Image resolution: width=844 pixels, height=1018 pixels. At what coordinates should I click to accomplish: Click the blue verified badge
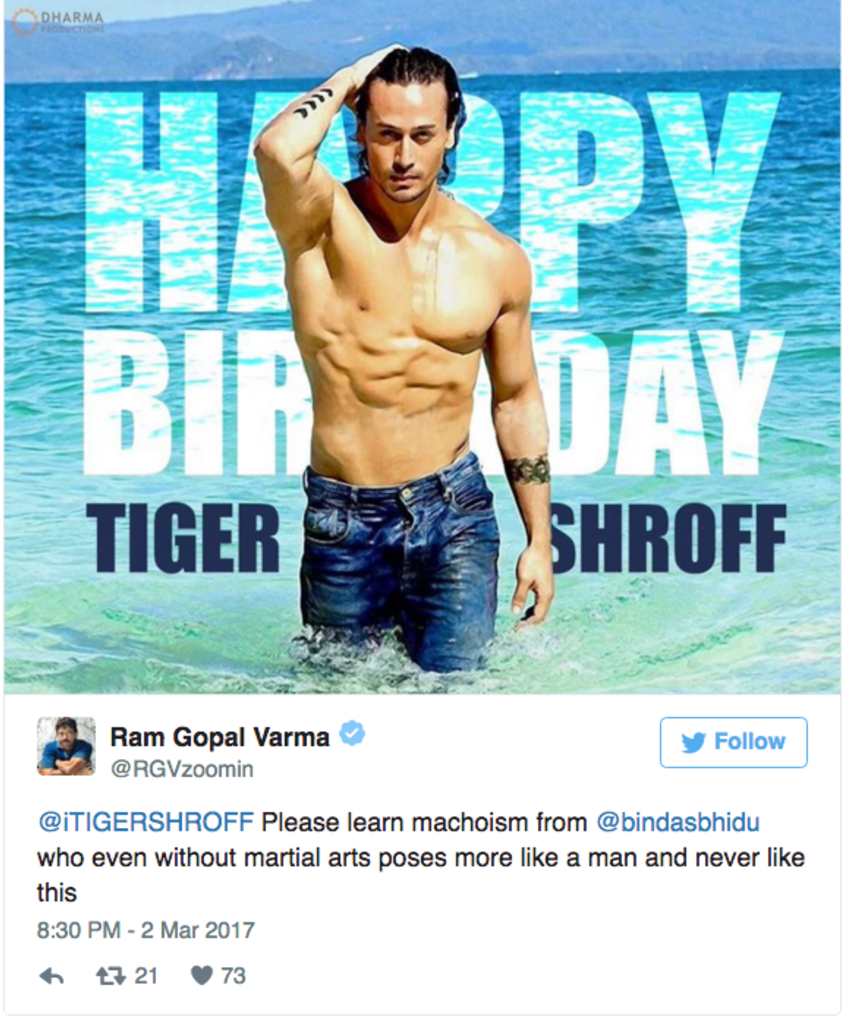coord(353,734)
